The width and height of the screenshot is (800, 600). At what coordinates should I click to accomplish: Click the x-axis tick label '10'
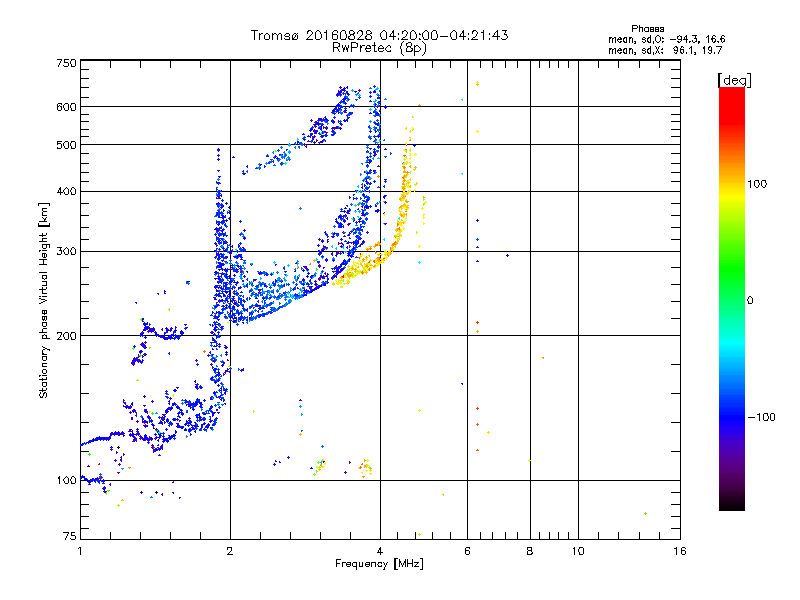[x=578, y=551]
